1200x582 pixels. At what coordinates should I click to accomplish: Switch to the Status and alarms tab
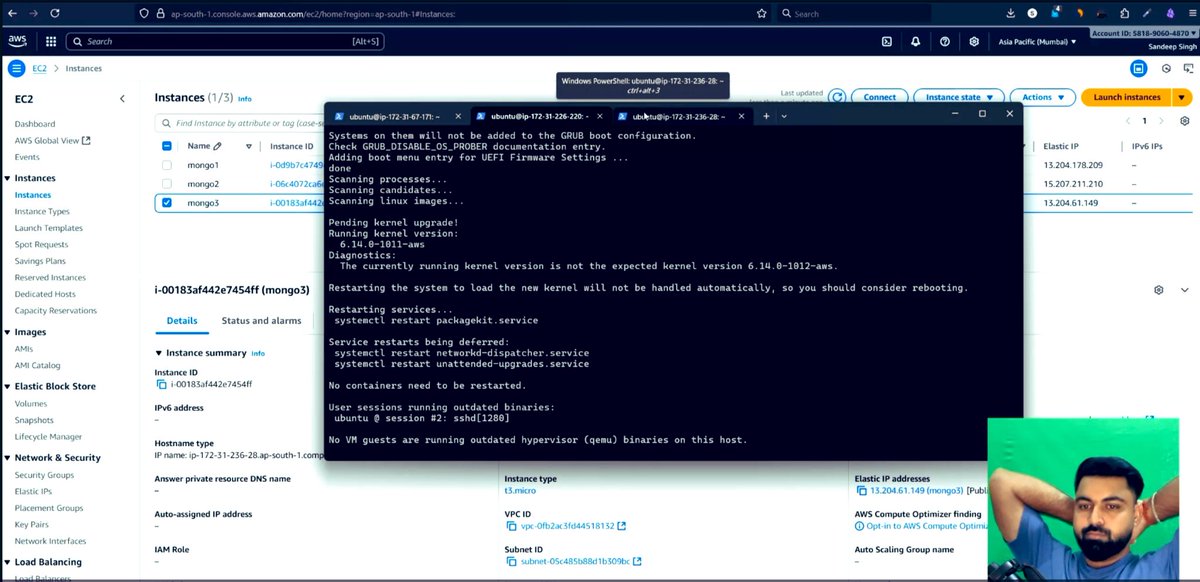coord(261,321)
